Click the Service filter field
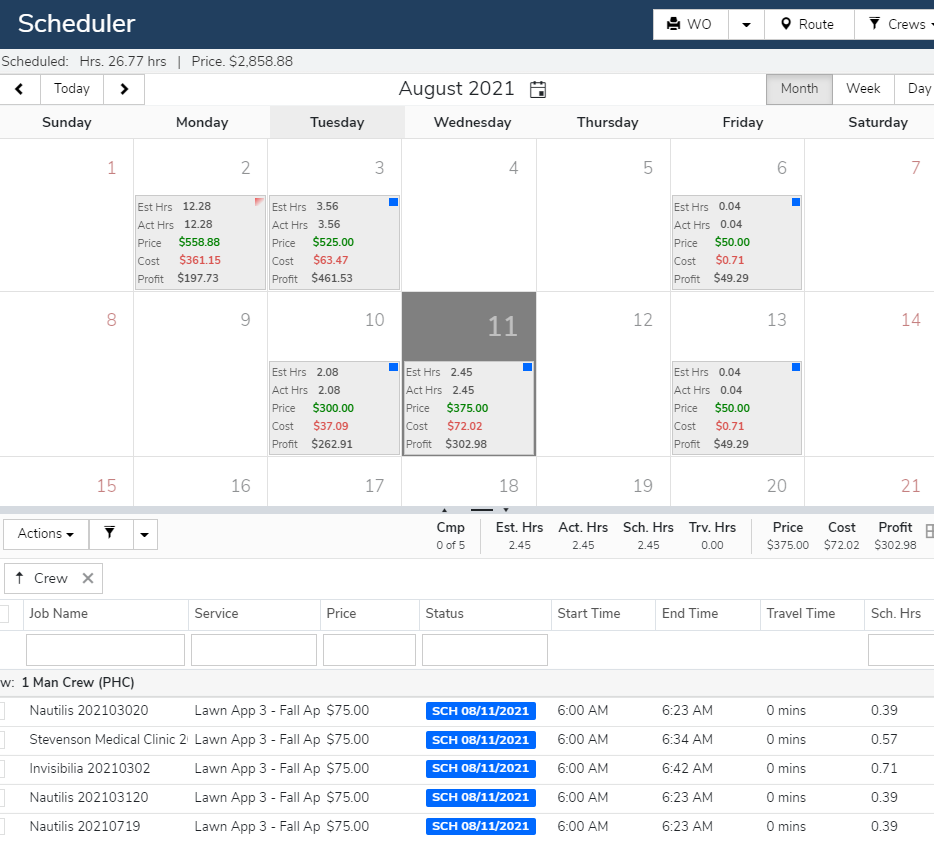This screenshot has height=853, width=934. pyautogui.click(x=254, y=650)
